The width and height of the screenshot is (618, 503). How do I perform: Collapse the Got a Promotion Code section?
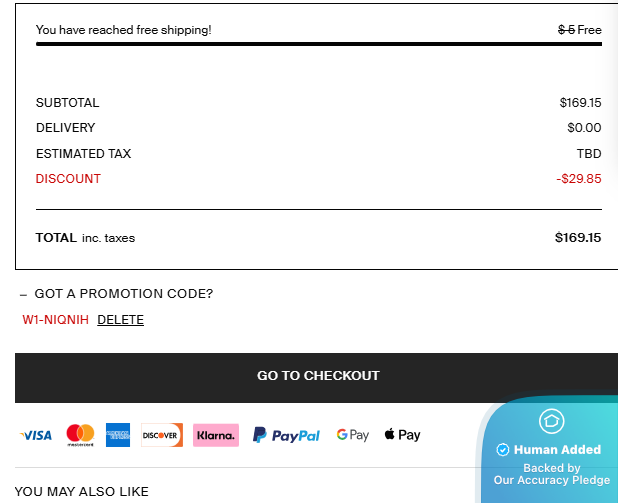23,294
